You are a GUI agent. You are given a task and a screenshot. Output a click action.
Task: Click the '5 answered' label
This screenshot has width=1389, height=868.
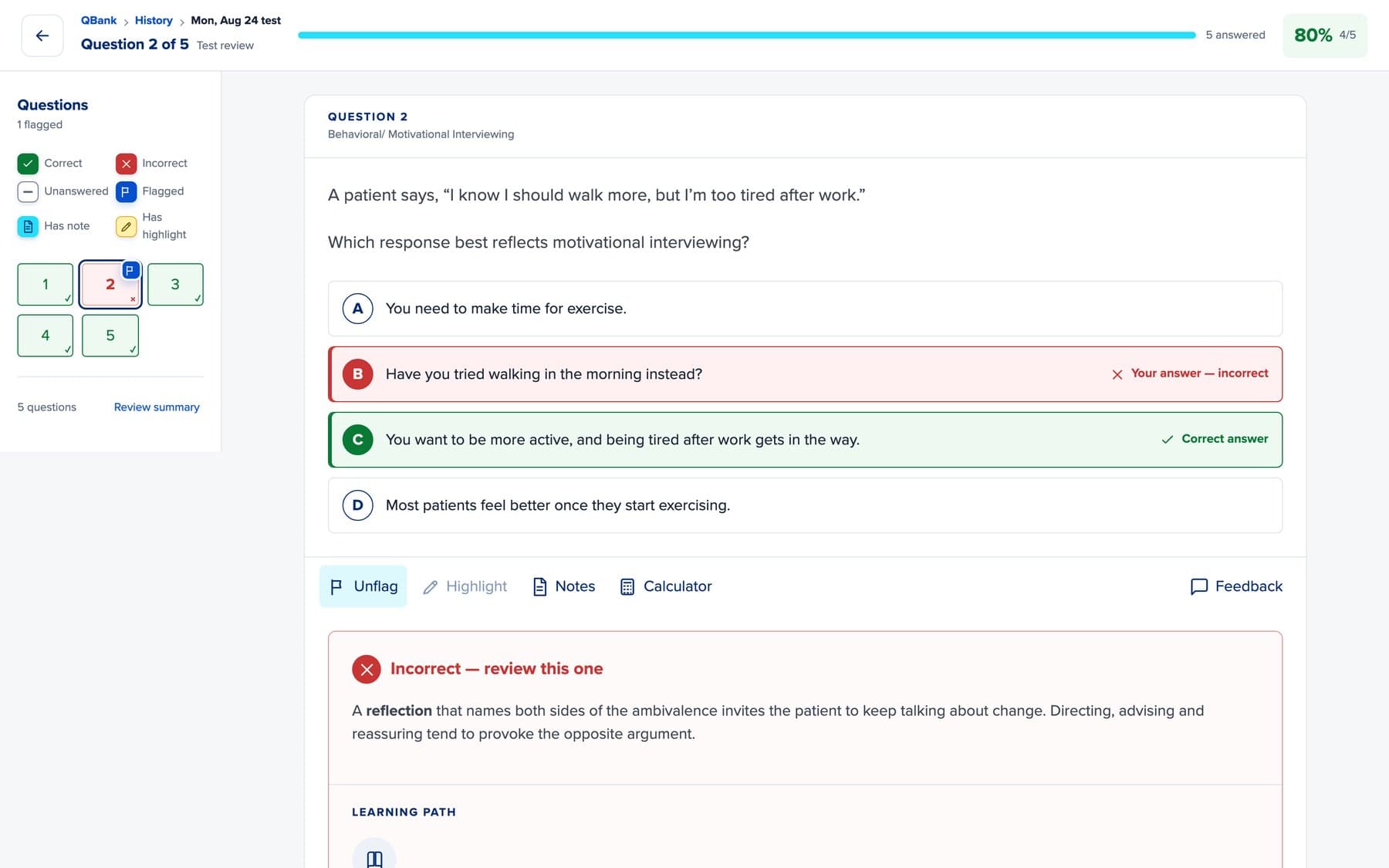[1235, 35]
